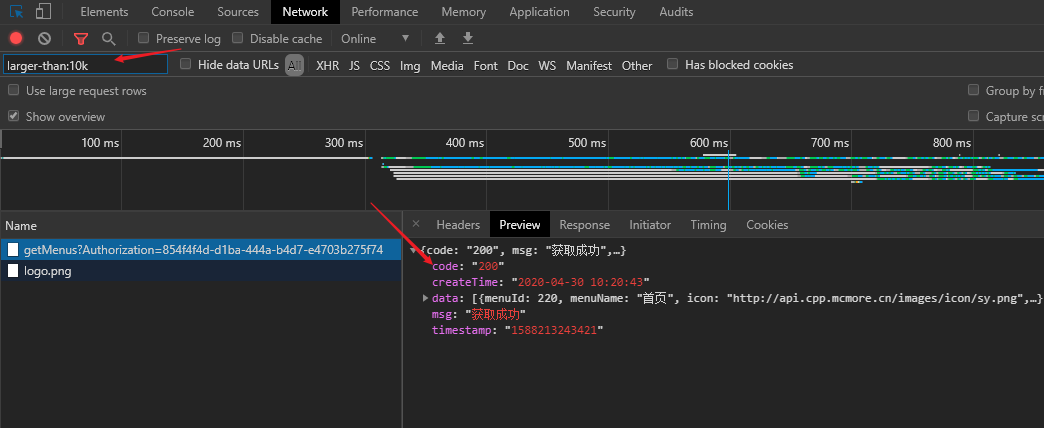1044x428 pixels.
Task: Filter requests by Media
Action: click(x=447, y=65)
